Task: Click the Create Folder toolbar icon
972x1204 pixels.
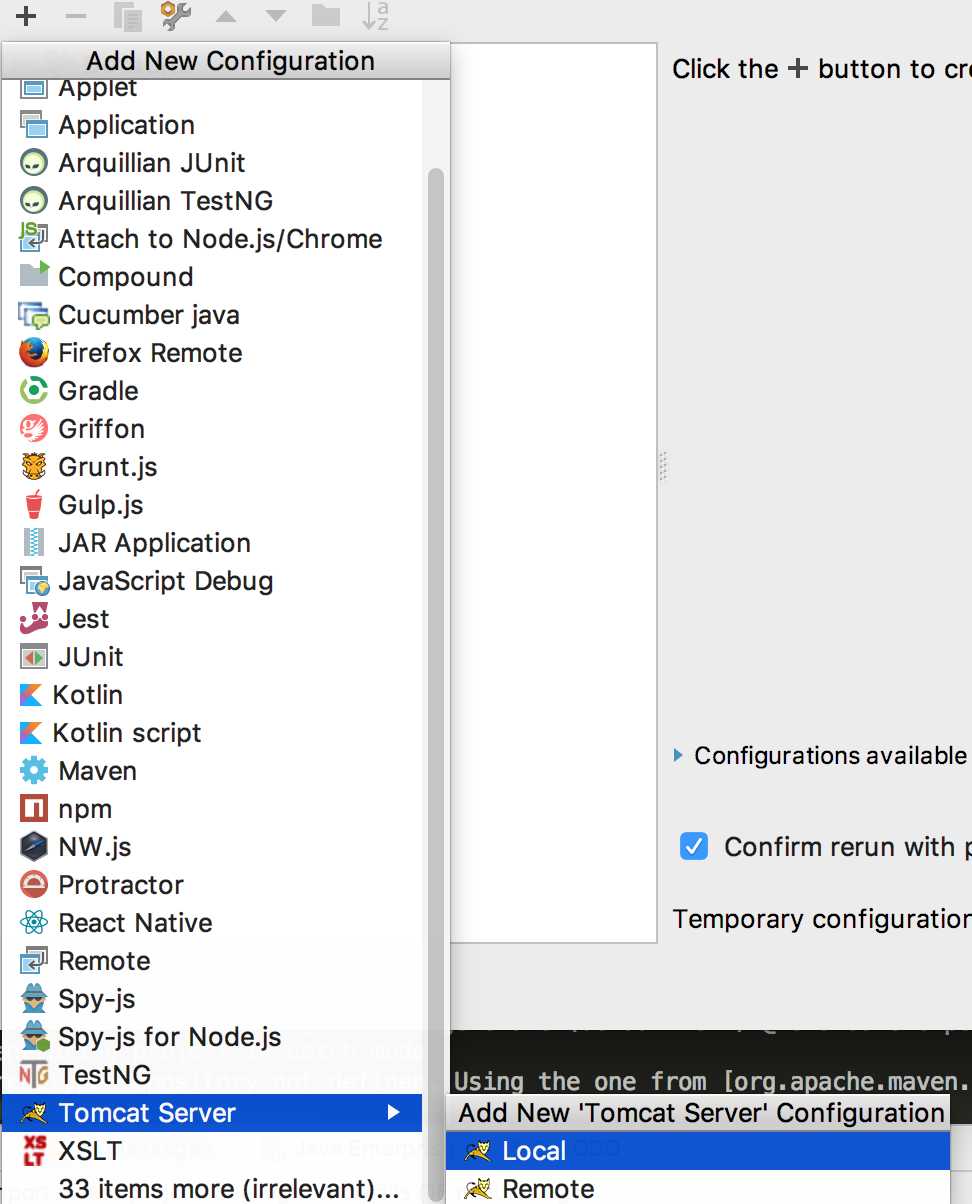Action: coord(325,15)
